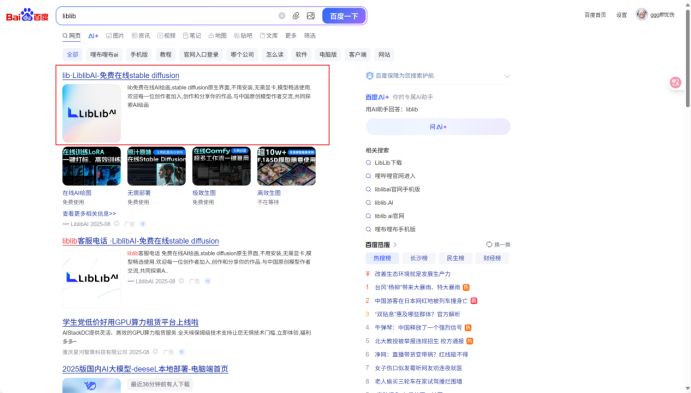Click the pink floating assistant icon
The width and height of the screenshot is (691, 393).
pyautogui.click(x=676, y=82)
